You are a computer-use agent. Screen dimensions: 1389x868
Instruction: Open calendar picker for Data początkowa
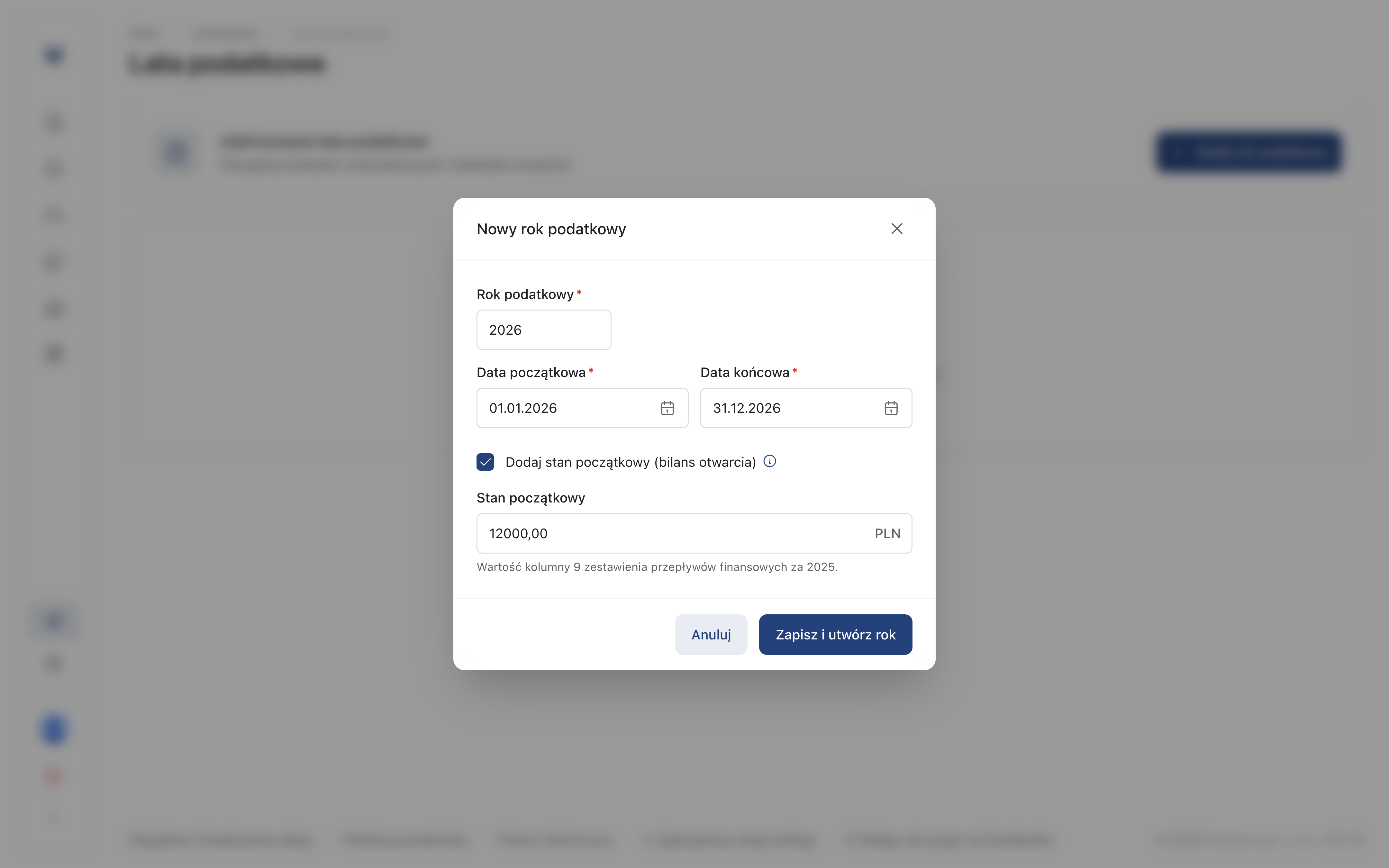(667, 408)
